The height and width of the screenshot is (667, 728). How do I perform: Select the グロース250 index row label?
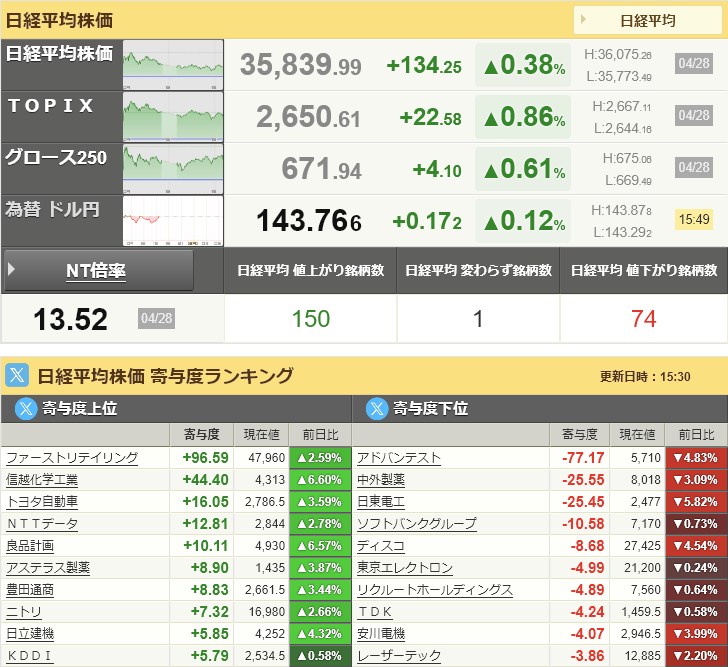(56, 157)
